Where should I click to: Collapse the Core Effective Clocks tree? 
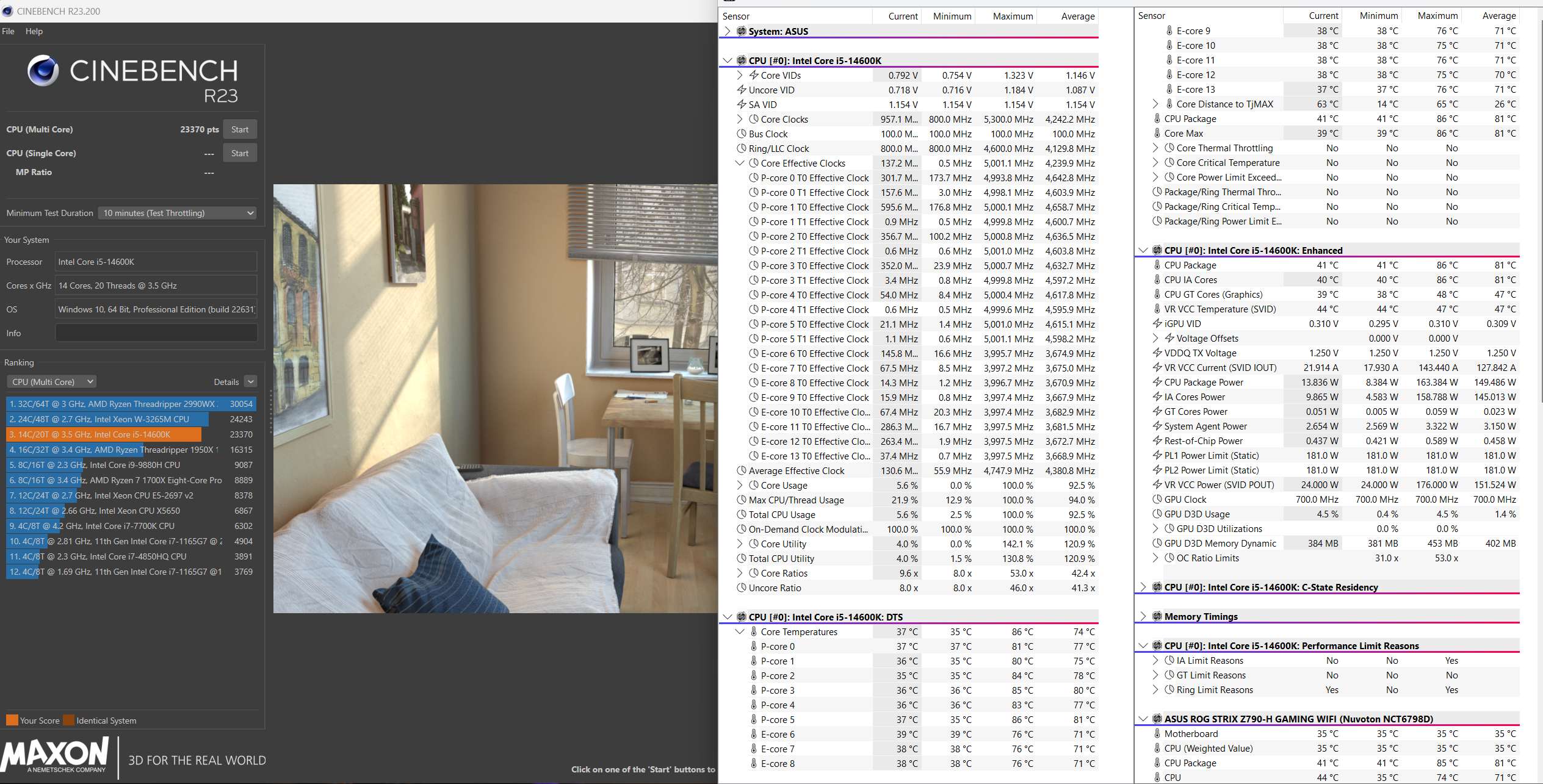[x=740, y=163]
